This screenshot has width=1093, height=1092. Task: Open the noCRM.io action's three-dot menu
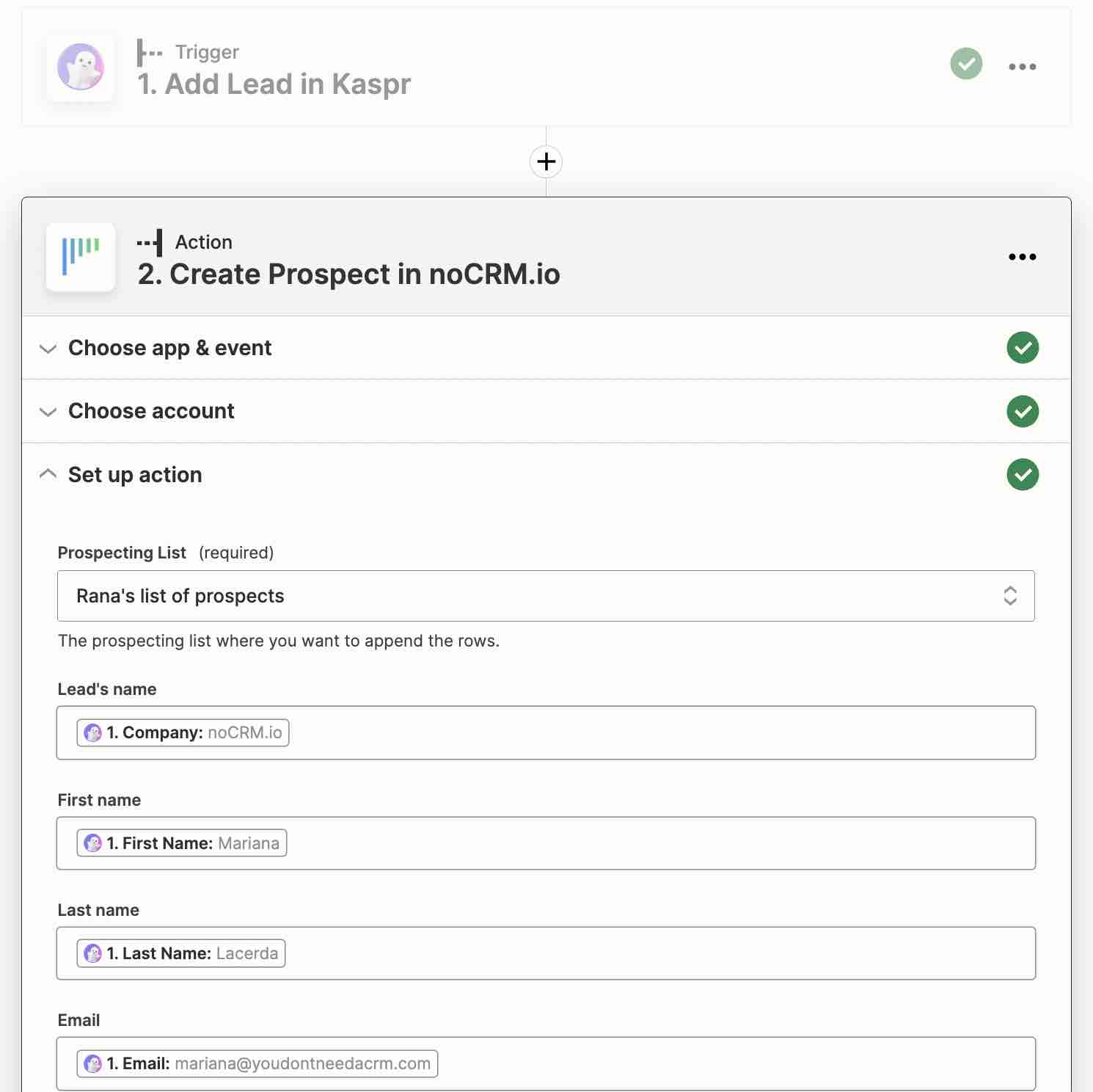pos(1022,257)
